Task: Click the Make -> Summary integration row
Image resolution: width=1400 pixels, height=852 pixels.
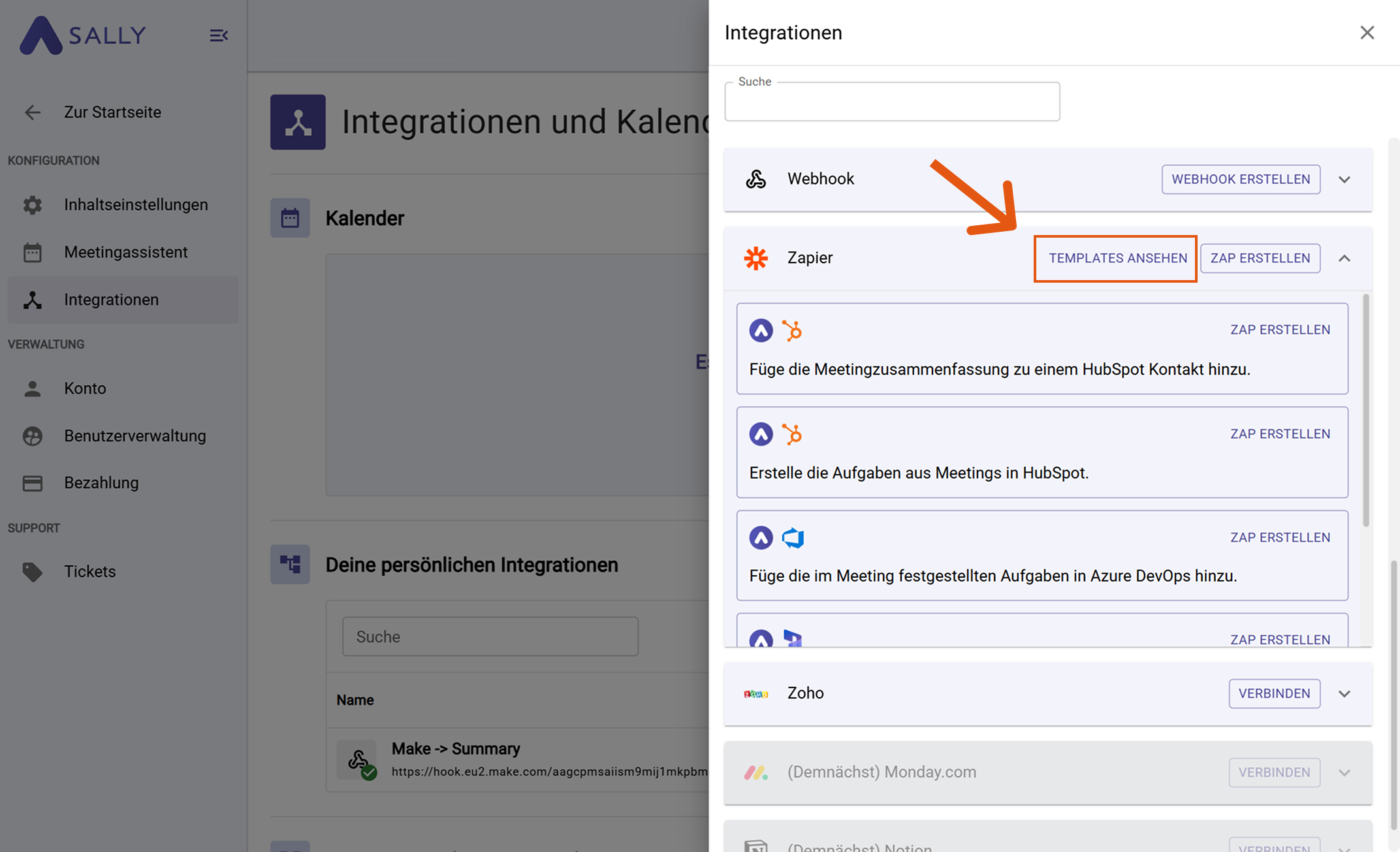Action: (x=518, y=761)
